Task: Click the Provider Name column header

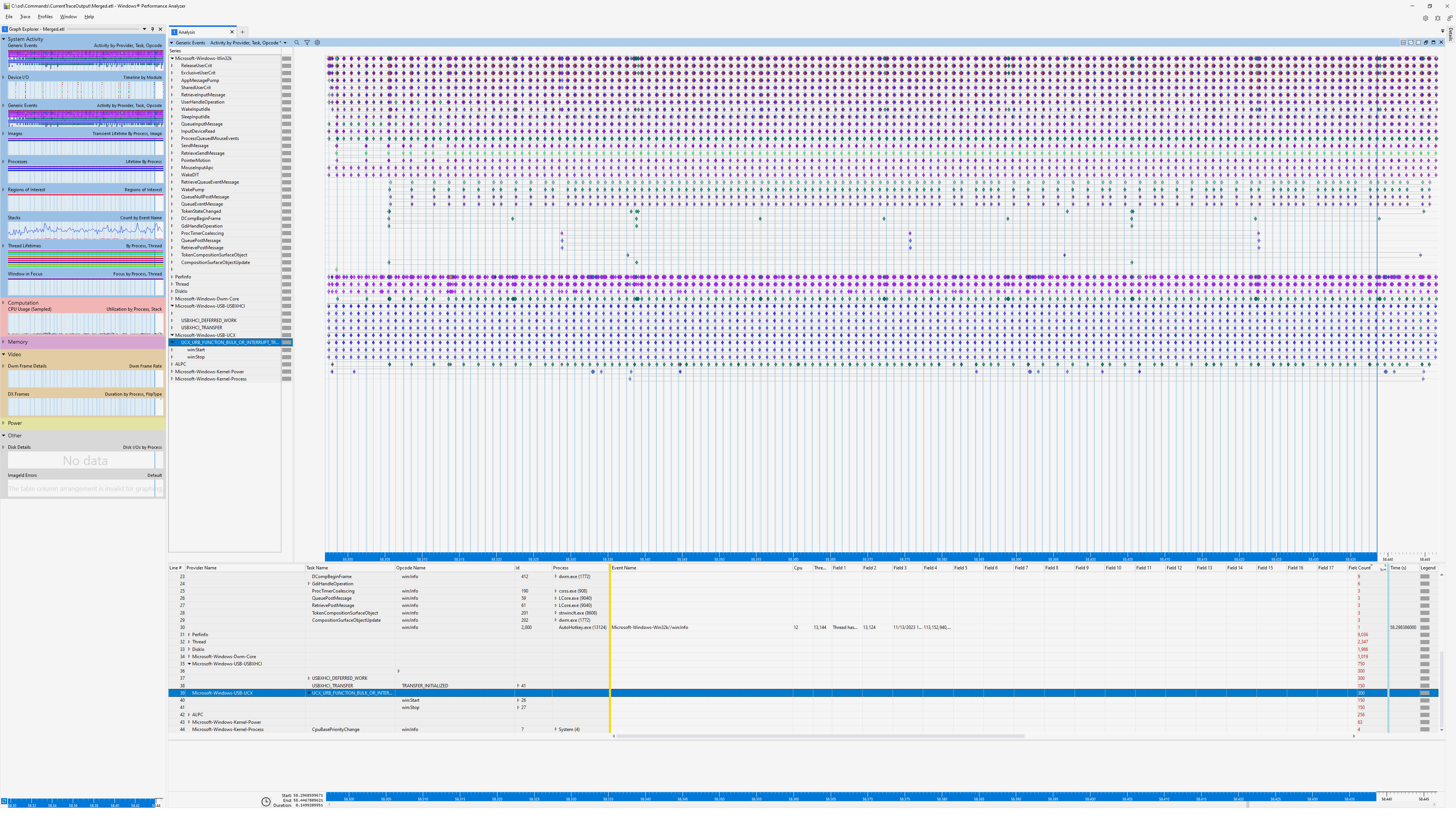Action: 202,568
